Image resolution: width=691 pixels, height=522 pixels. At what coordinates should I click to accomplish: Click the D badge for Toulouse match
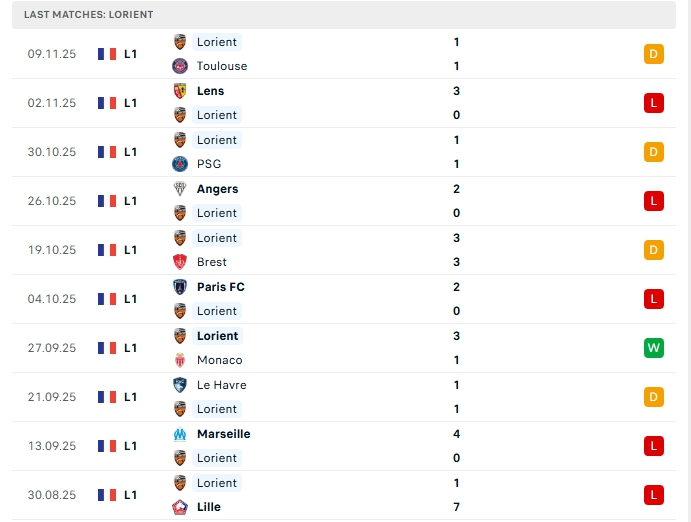(654, 54)
